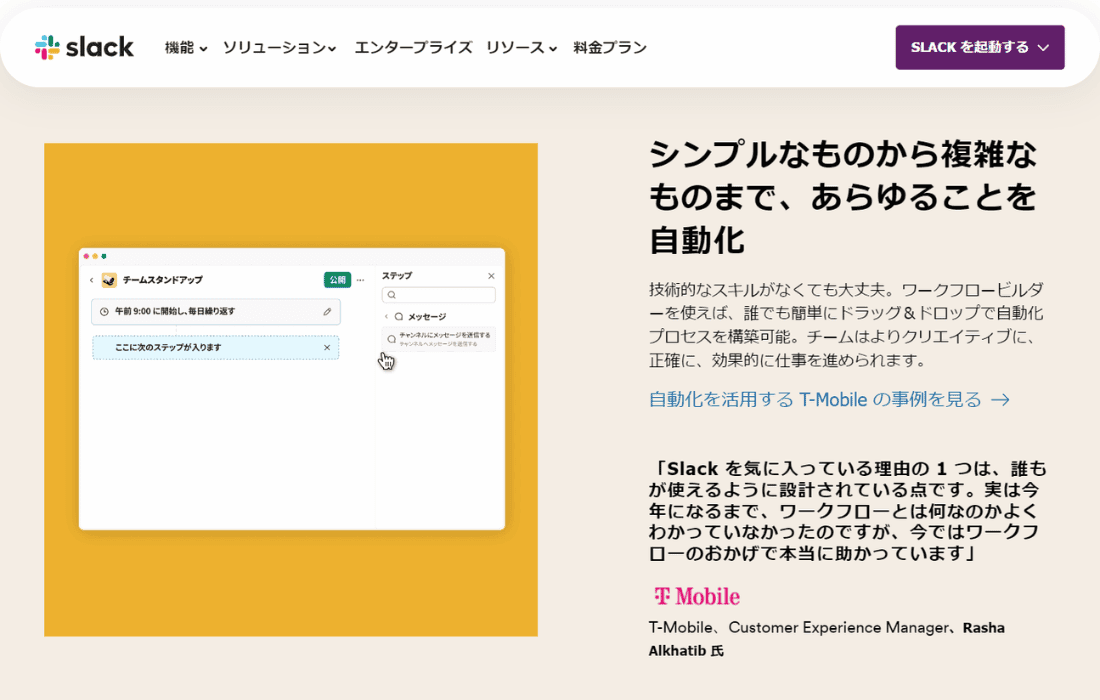
Task: Click the yellow workflow builder illustration
Action: (290, 390)
